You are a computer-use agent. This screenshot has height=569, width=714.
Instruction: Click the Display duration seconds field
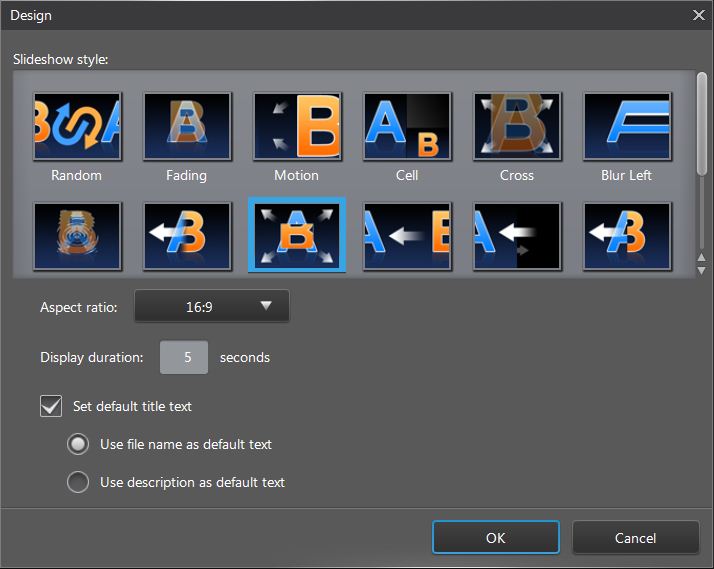[x=184, y=357]
